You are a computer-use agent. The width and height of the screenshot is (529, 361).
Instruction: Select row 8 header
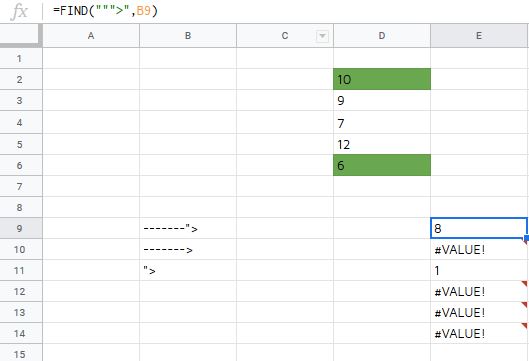point(20,207)
